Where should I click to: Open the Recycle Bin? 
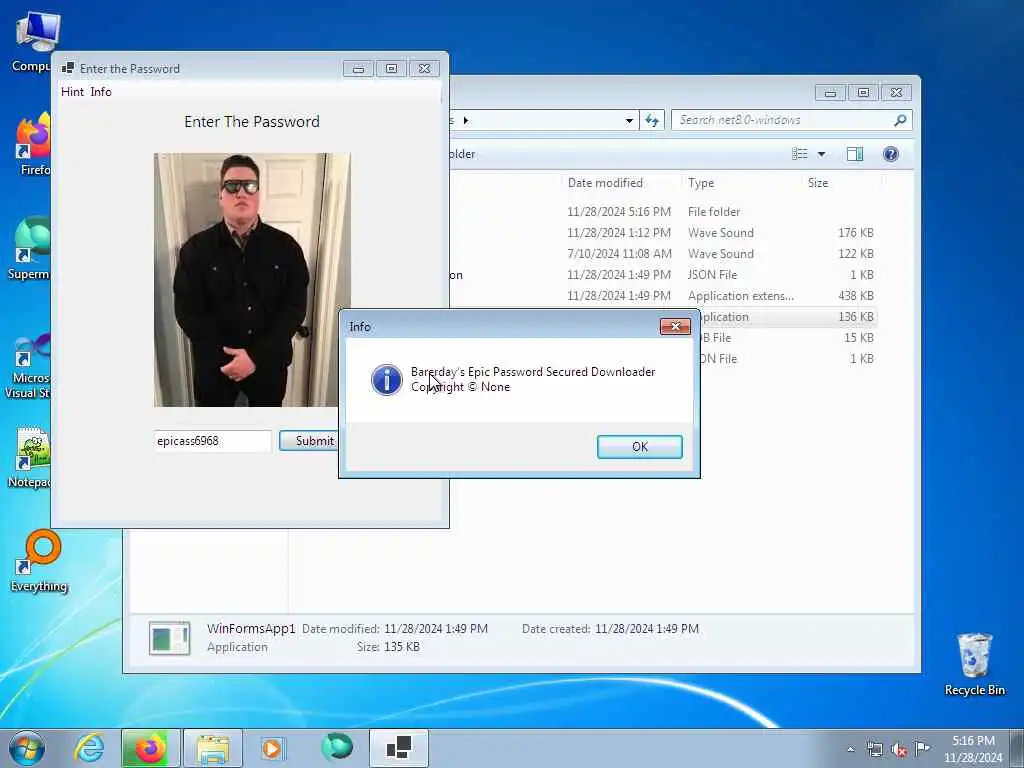[974, 664]
